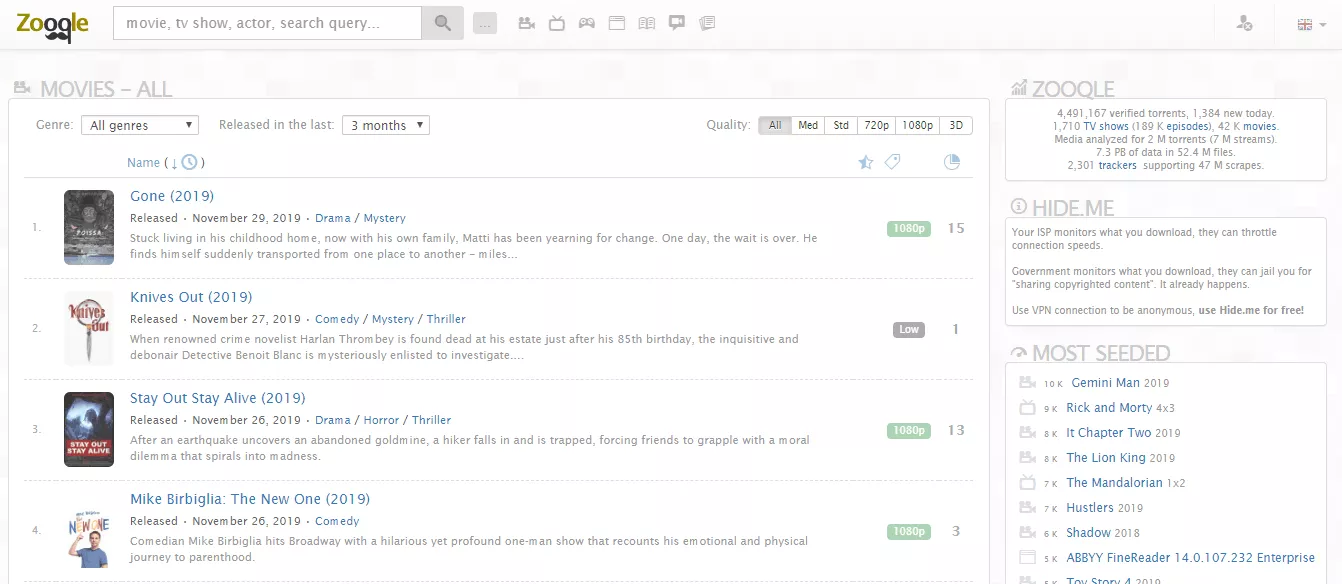Set Quality filter to 1080p
Image resolution: width=1342 pixels, height=584 pixels.
(917, 125)
